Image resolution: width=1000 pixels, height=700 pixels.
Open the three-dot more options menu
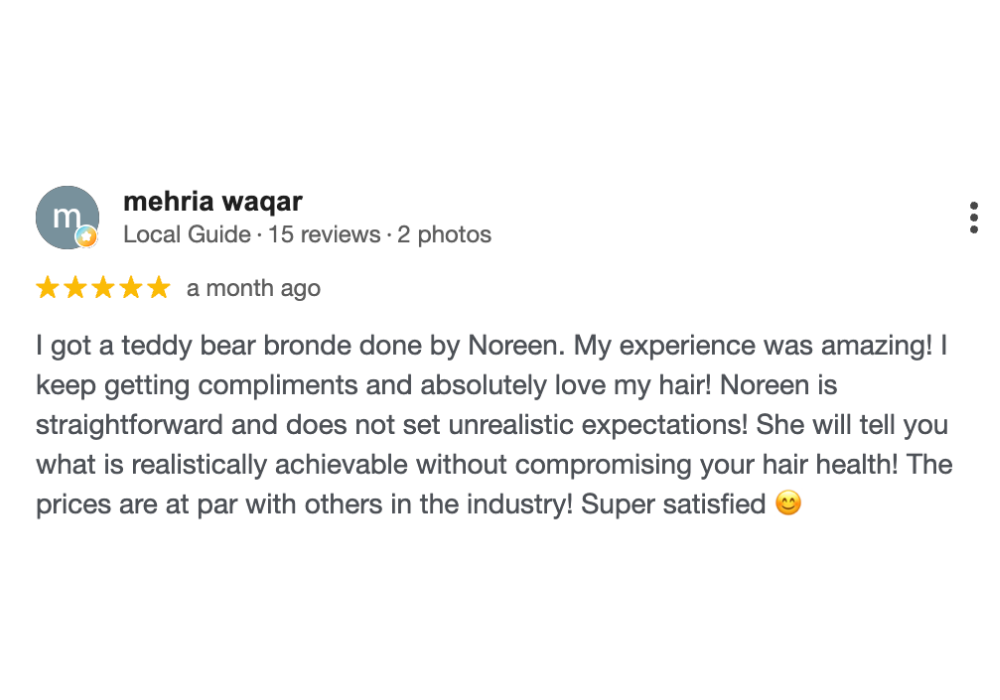pyautogui.click(x=973, y=218)
